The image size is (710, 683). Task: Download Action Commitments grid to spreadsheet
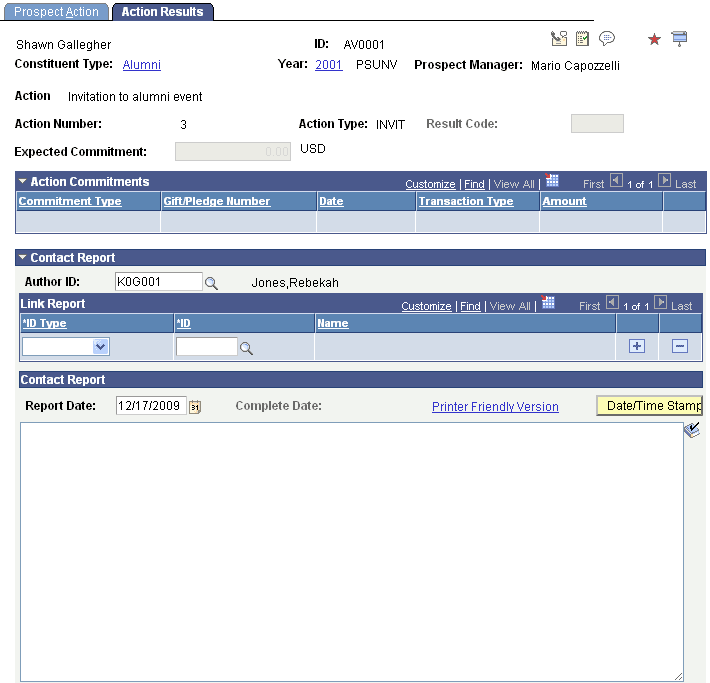coord(551,181)
